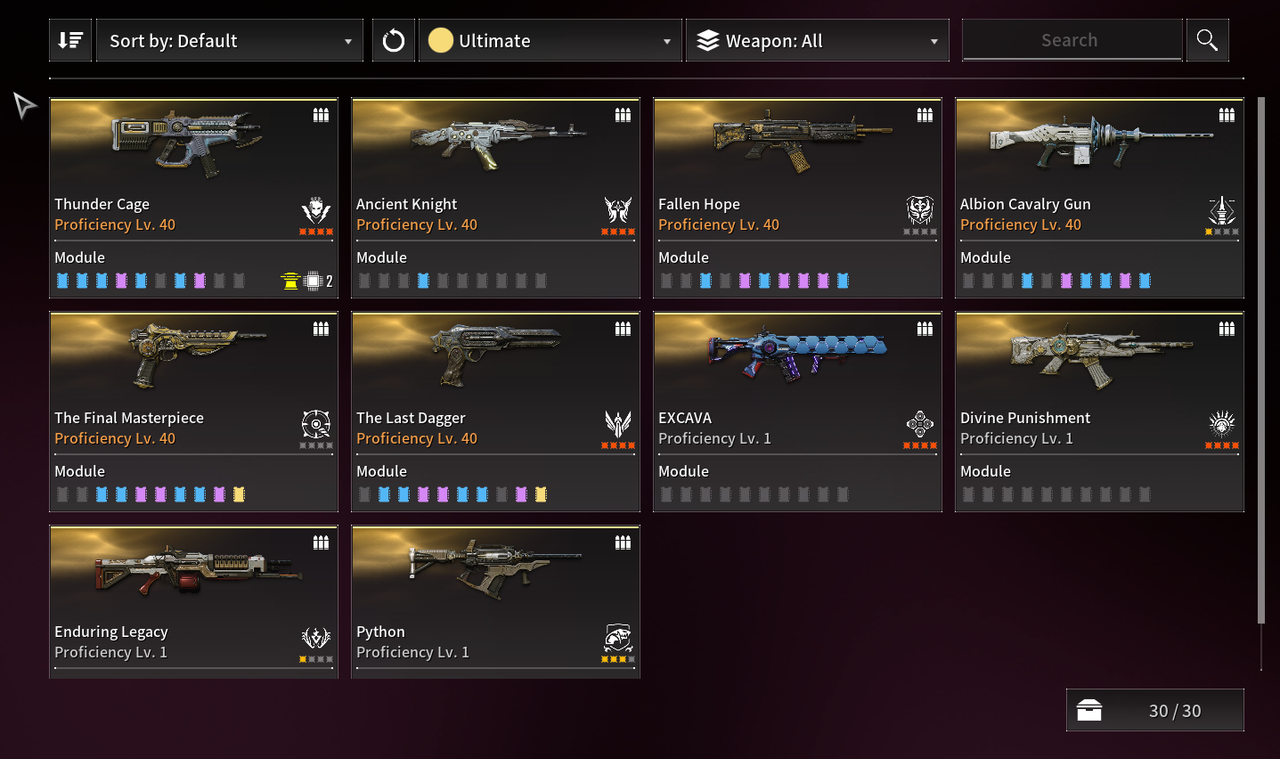This screenshot has width=1280, height=759.
Task: Click the Fallen Hope unique ability emblem
Action: pos(920,210)
